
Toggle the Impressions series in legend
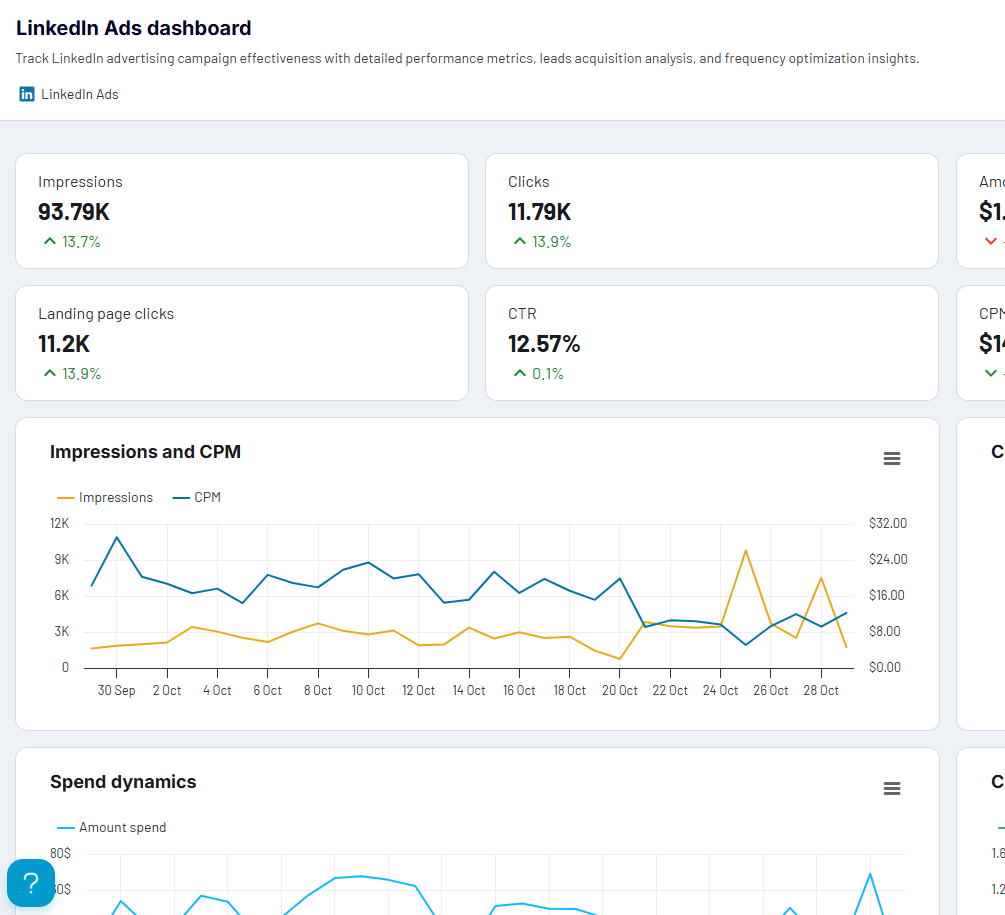click(105, 497)
